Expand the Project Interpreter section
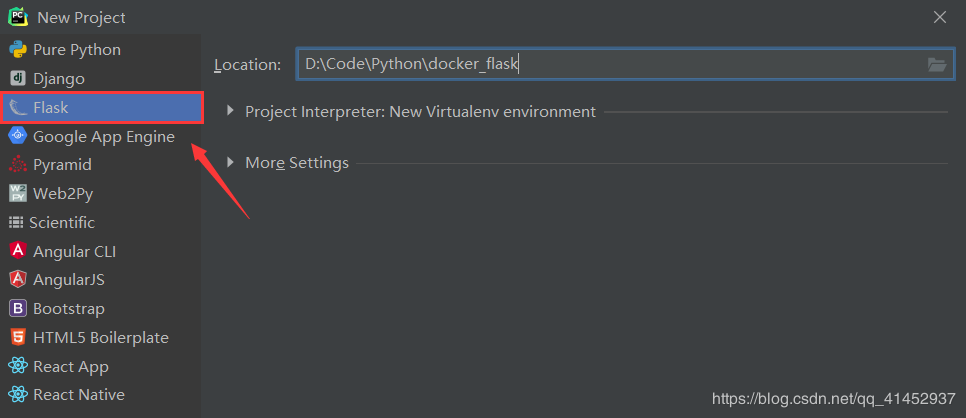The height and width of the screenshot is (418, 966). tap(231, 112)
